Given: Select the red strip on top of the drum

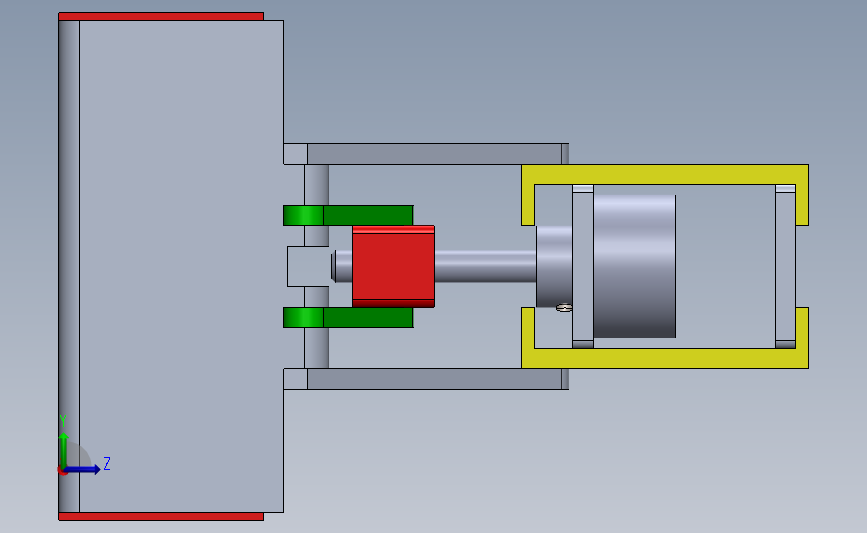Looking at the screenshot, I should pos(161,17).
